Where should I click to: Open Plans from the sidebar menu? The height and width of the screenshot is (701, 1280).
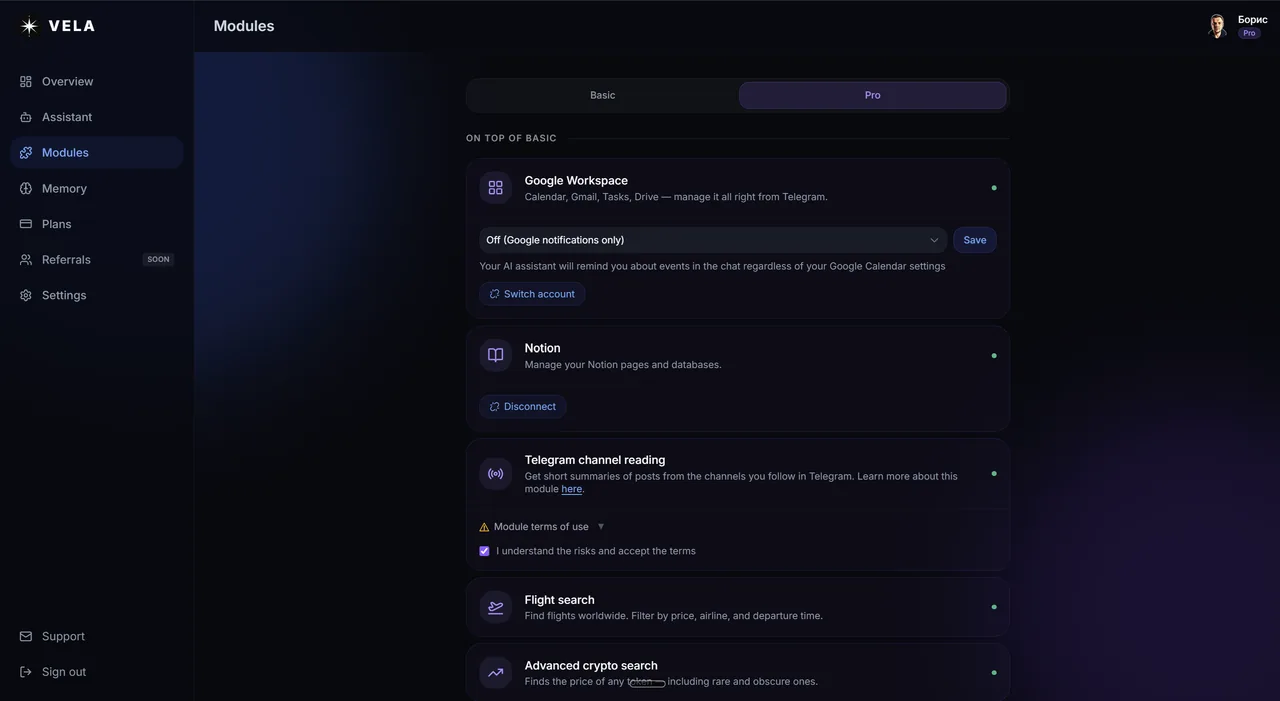pyautogui.click(x=96, y=224)
